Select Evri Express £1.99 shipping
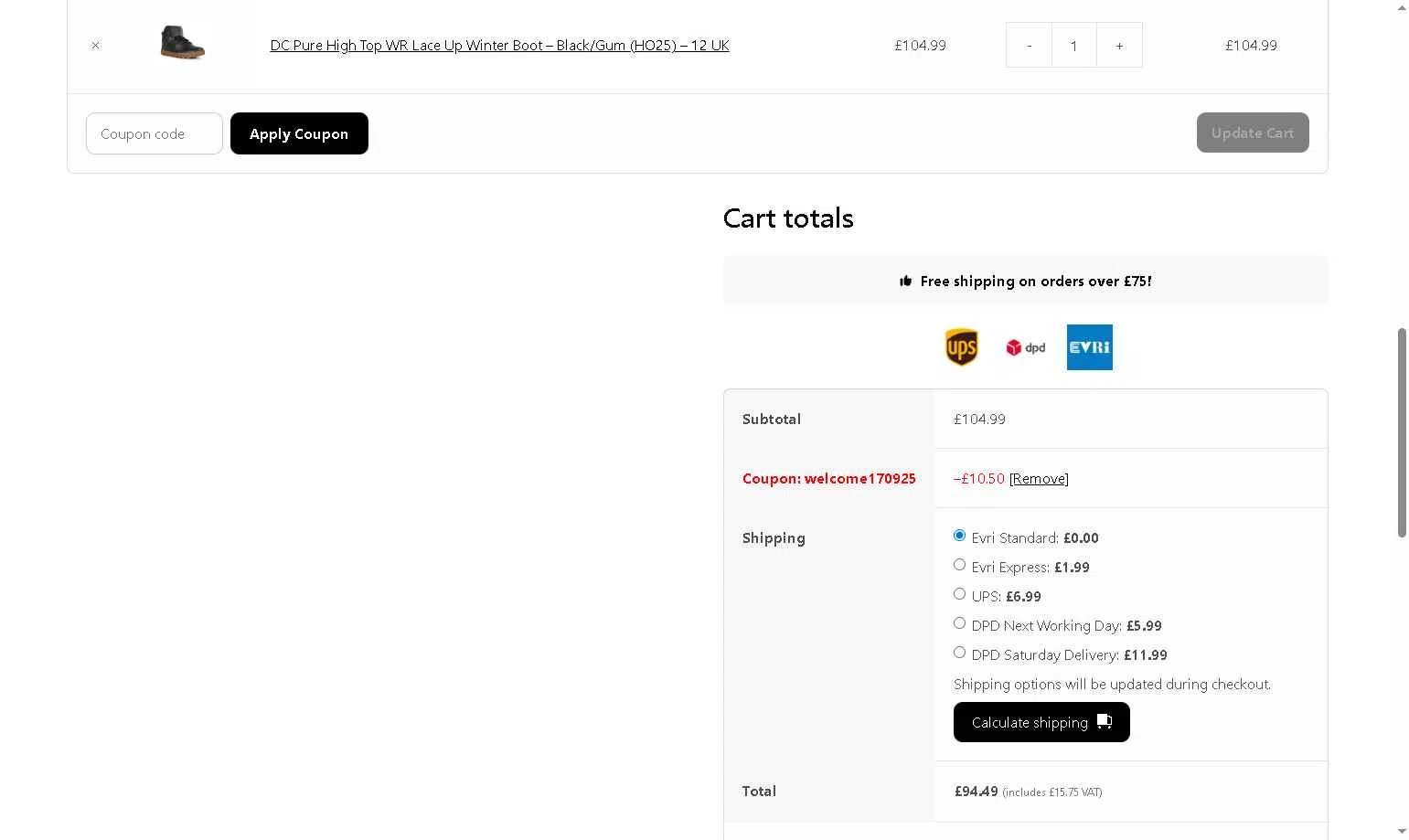The width and height of the screenshot is (1409, 840). point(959,564)
